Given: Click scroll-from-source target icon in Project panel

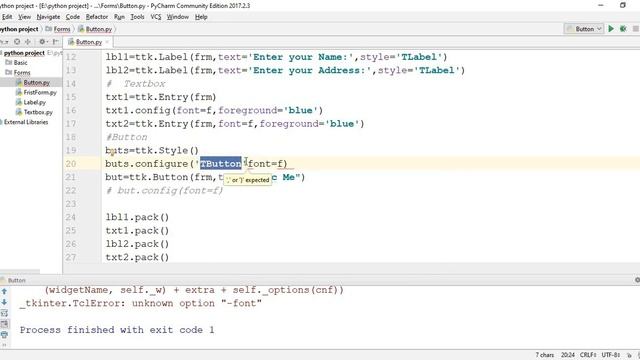Looking at the screenshot, I should point(17,42).
